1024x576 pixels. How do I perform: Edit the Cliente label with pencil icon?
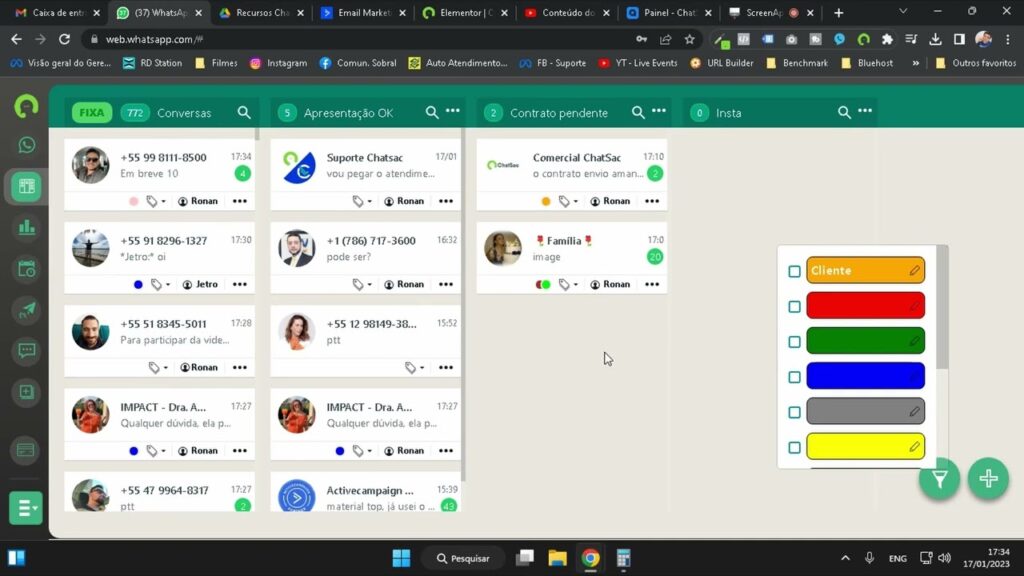pos(914,270)
